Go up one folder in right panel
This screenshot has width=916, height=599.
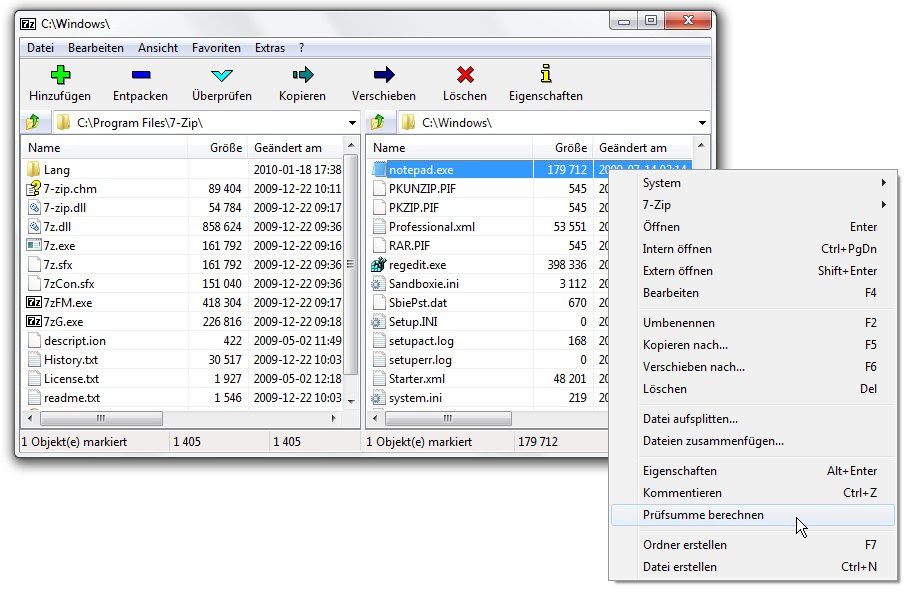pos(378,122)
